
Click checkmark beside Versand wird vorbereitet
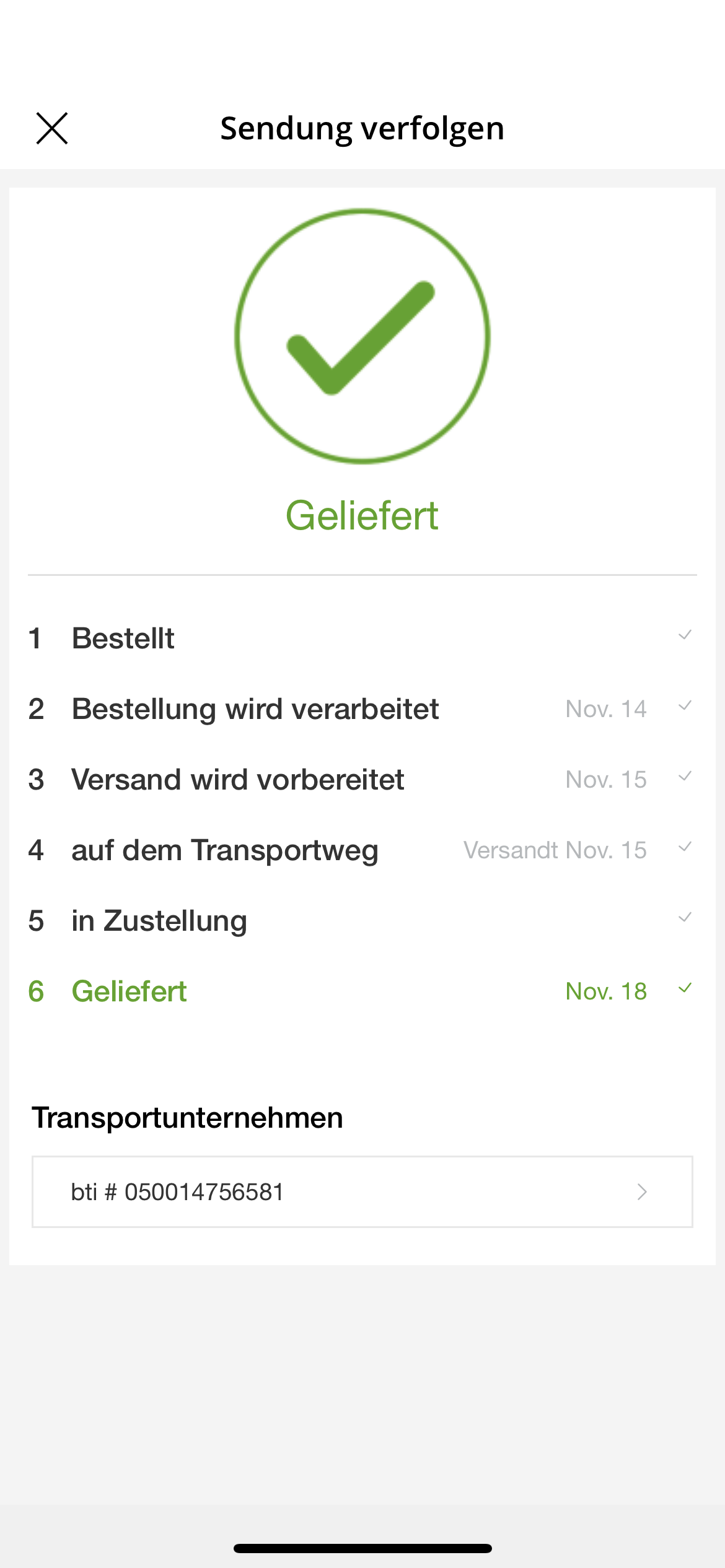685,777
